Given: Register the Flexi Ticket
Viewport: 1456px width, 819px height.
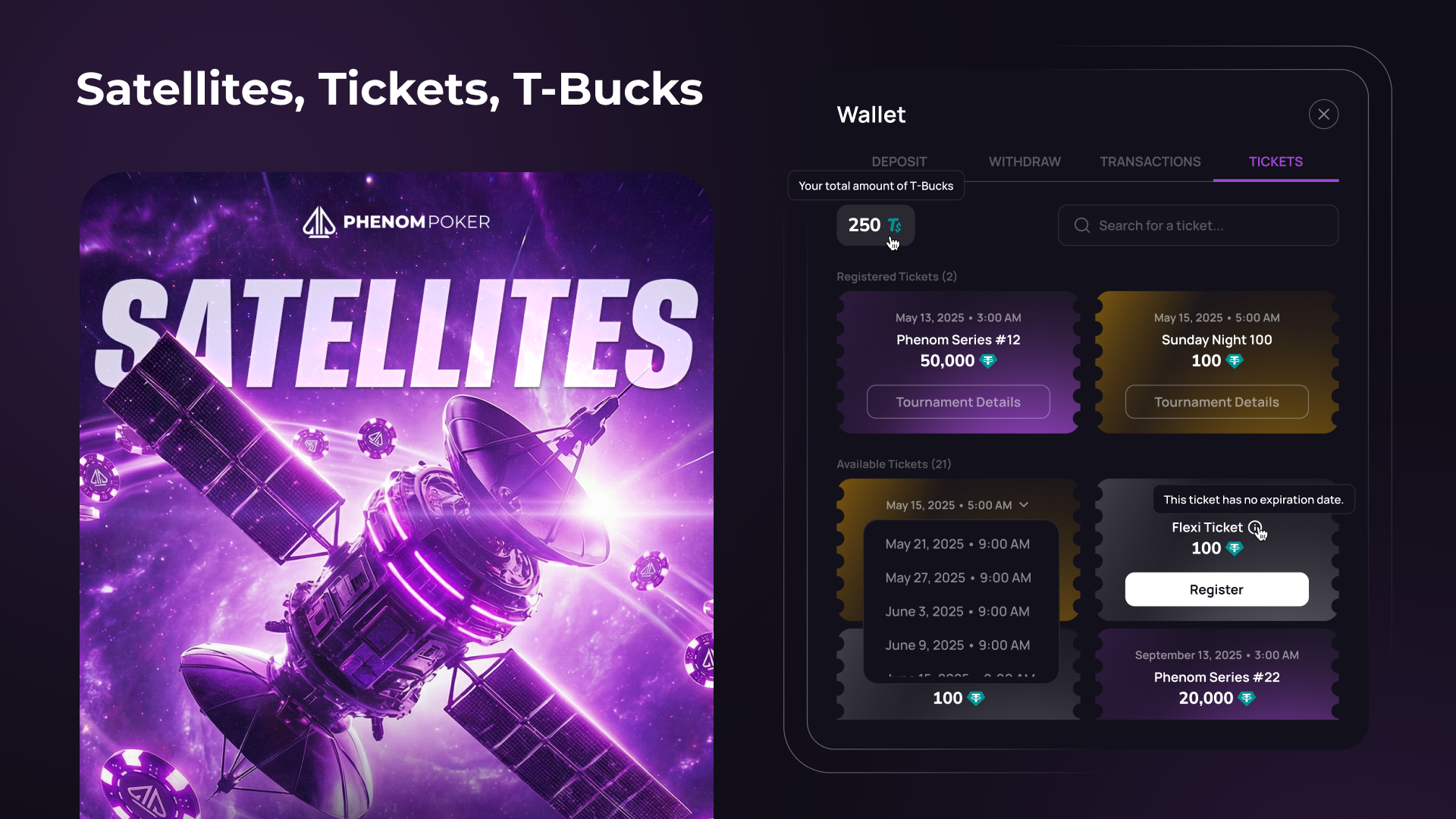Looking at the screenshot, I should click(1216, 589).
